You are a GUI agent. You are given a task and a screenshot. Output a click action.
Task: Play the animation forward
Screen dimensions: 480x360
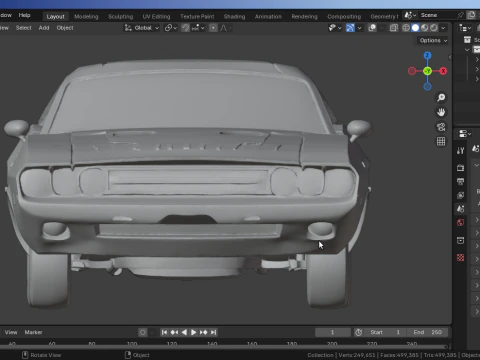tap(194, 332)
